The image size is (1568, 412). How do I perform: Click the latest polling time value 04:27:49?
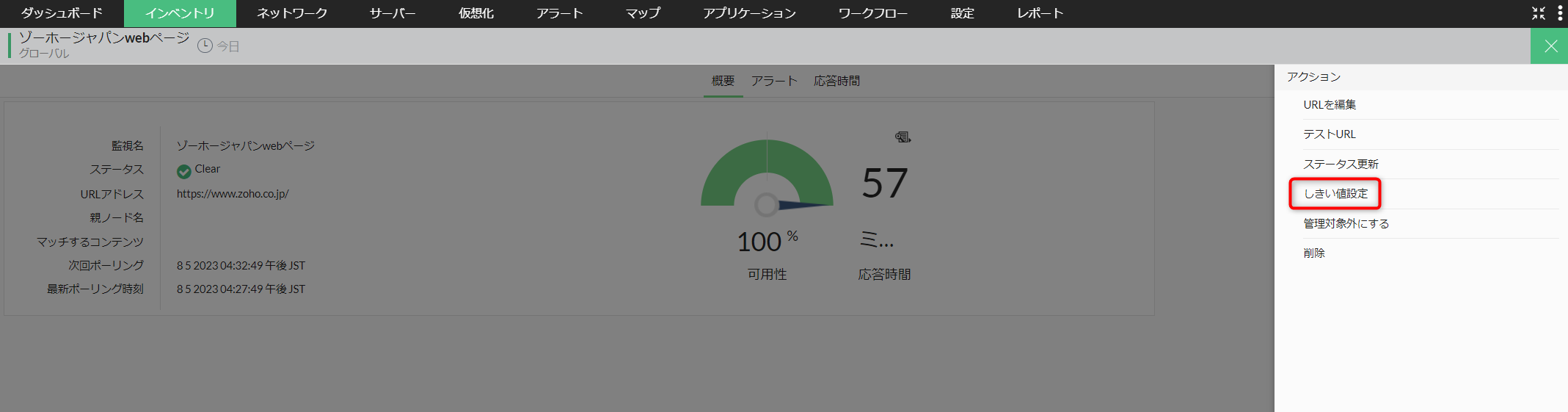(x=241, y=289)
